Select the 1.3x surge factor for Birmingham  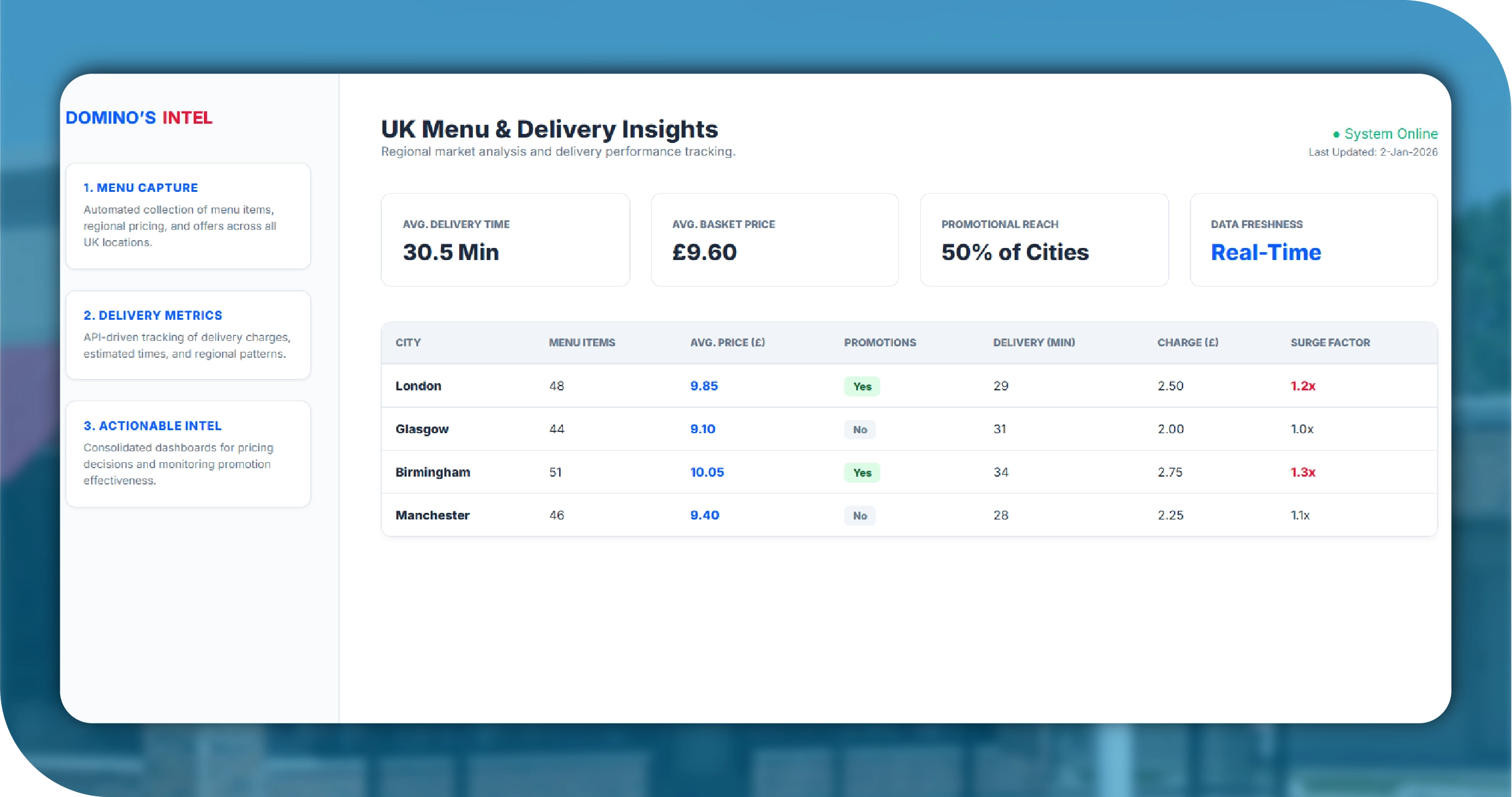click(x=1302, y=472)
